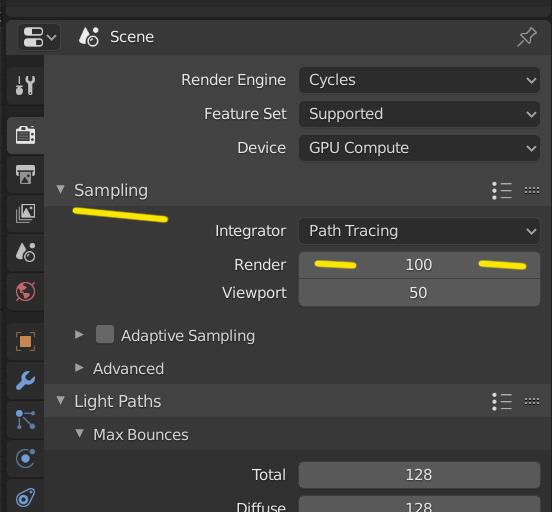
Task: Click the Scene icon in header
Action: (x=89, y=37)
